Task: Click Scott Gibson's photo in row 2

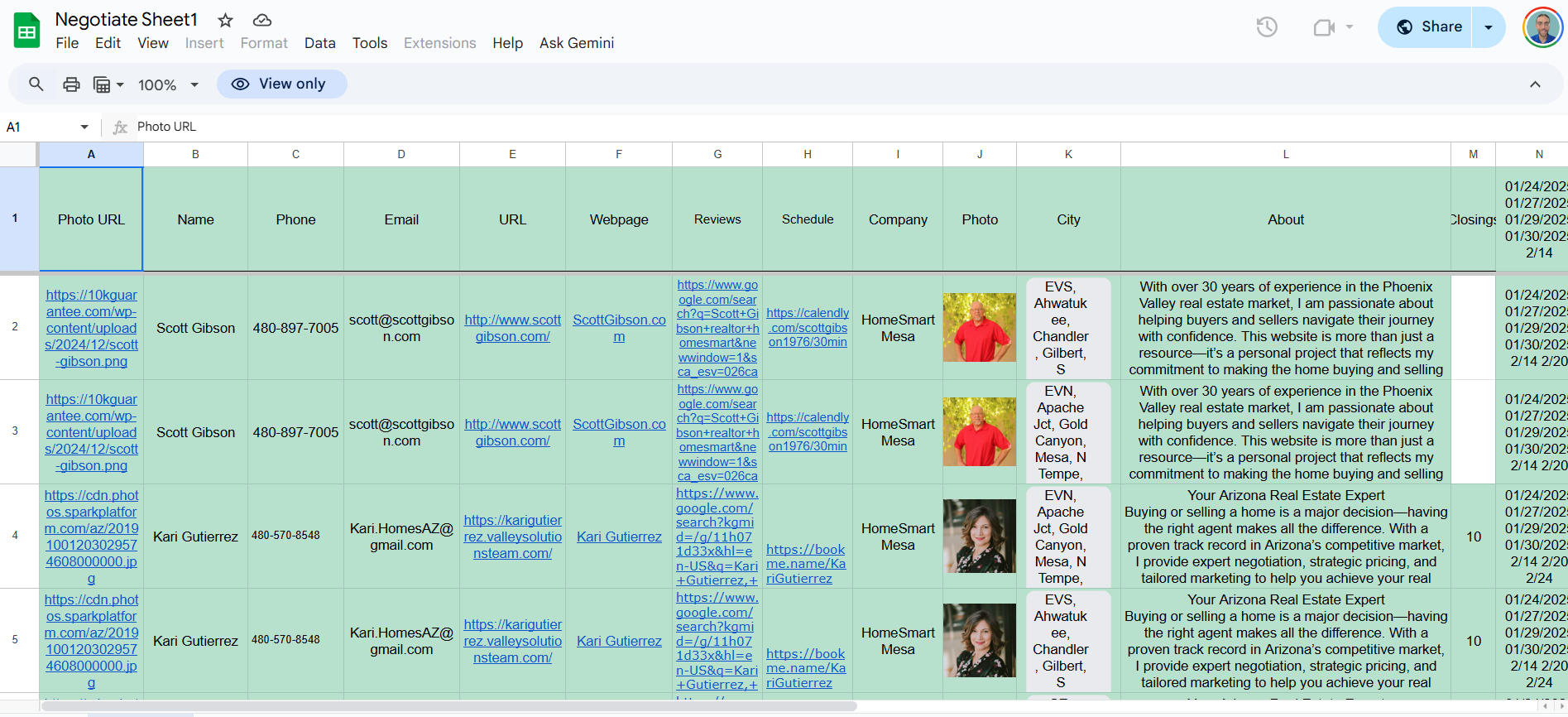Action: pos(979,327)
